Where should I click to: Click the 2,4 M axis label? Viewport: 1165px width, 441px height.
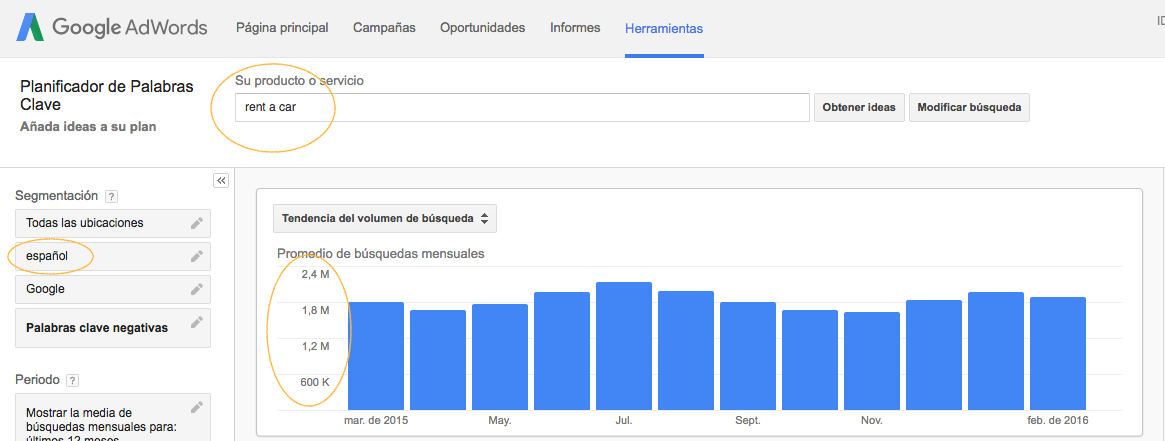pos(315,275)
